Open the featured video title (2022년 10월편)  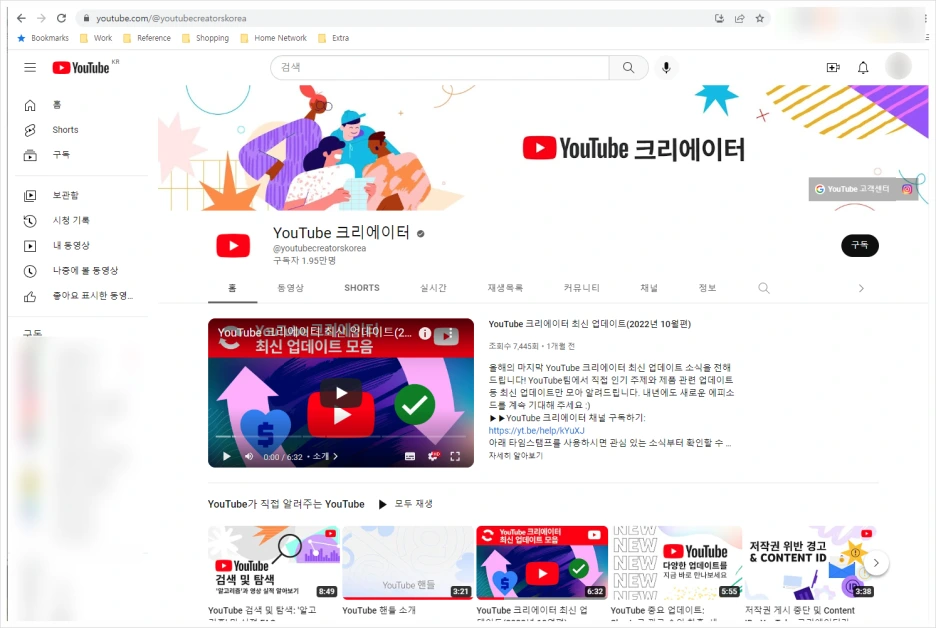(590, 324)
